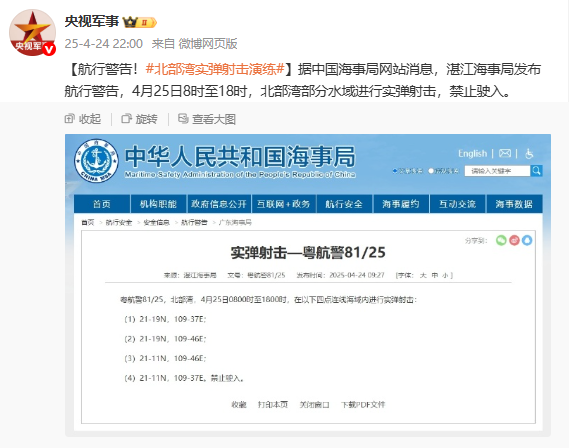Switch the site to English
This screenshot has height=448, width=569.
tap(472, 153)
